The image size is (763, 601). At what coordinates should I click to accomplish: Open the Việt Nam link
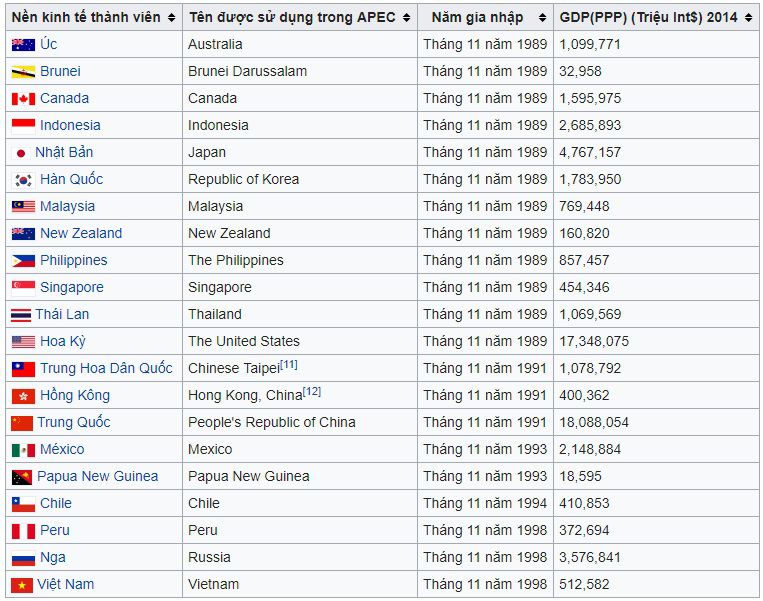(x=66, y=584)
